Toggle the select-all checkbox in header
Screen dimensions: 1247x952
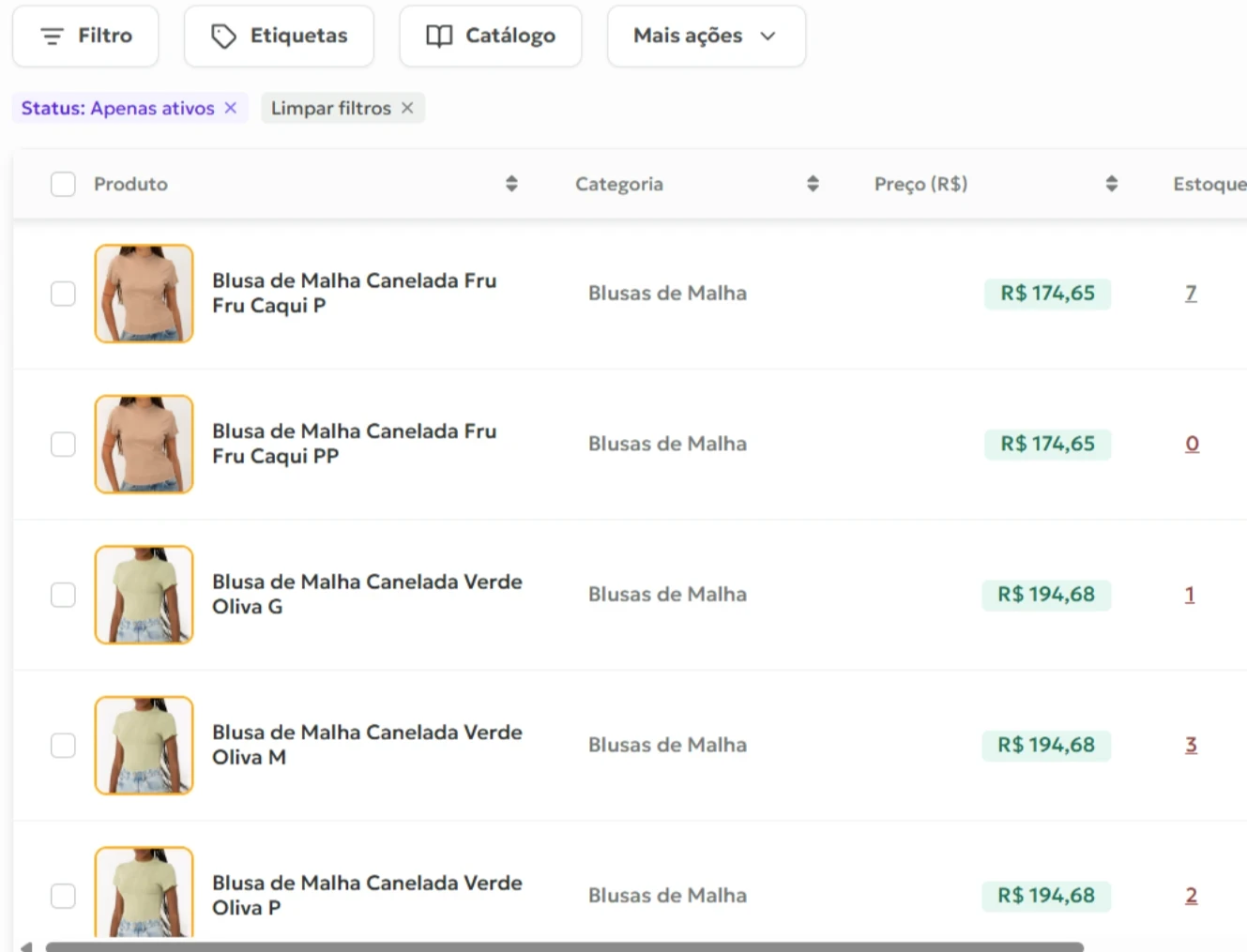tap(63, 184)
